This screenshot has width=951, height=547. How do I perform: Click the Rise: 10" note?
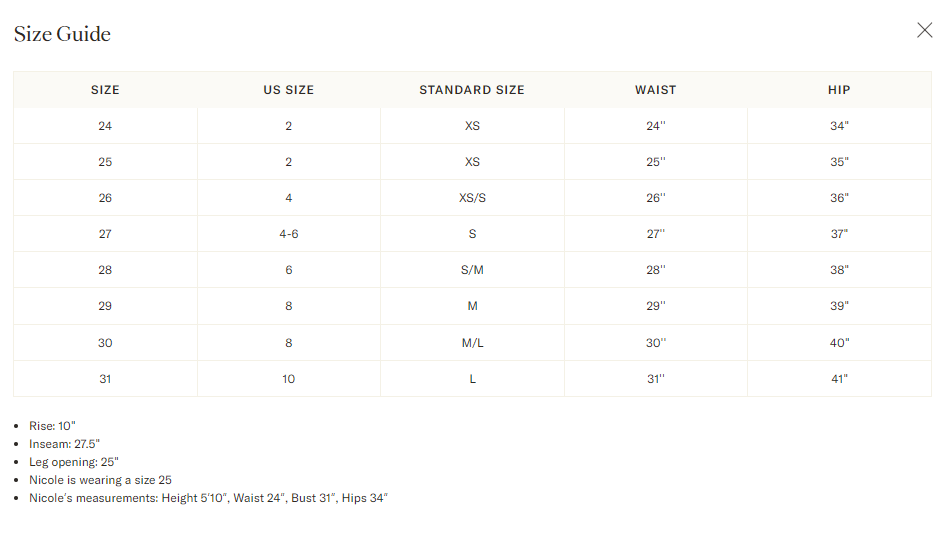click(52, 426)
